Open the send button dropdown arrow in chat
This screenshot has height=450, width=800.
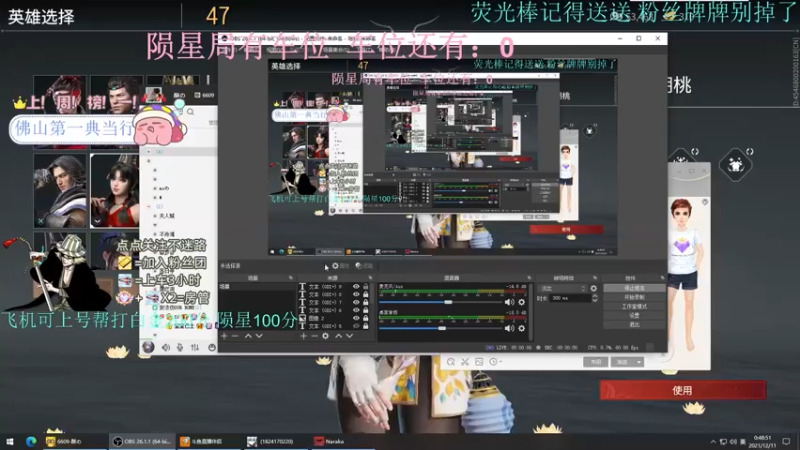pyautogui.click(x=638, y=362)
